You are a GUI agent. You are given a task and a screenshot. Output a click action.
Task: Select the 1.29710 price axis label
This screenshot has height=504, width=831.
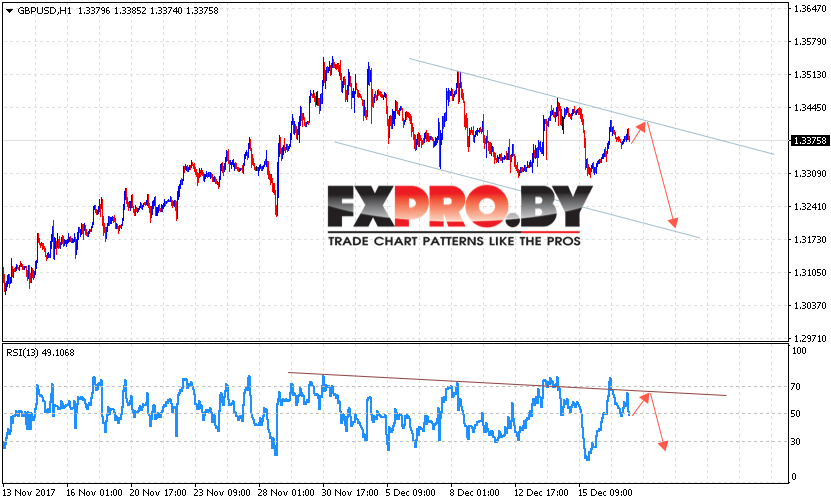click(809, 338)
